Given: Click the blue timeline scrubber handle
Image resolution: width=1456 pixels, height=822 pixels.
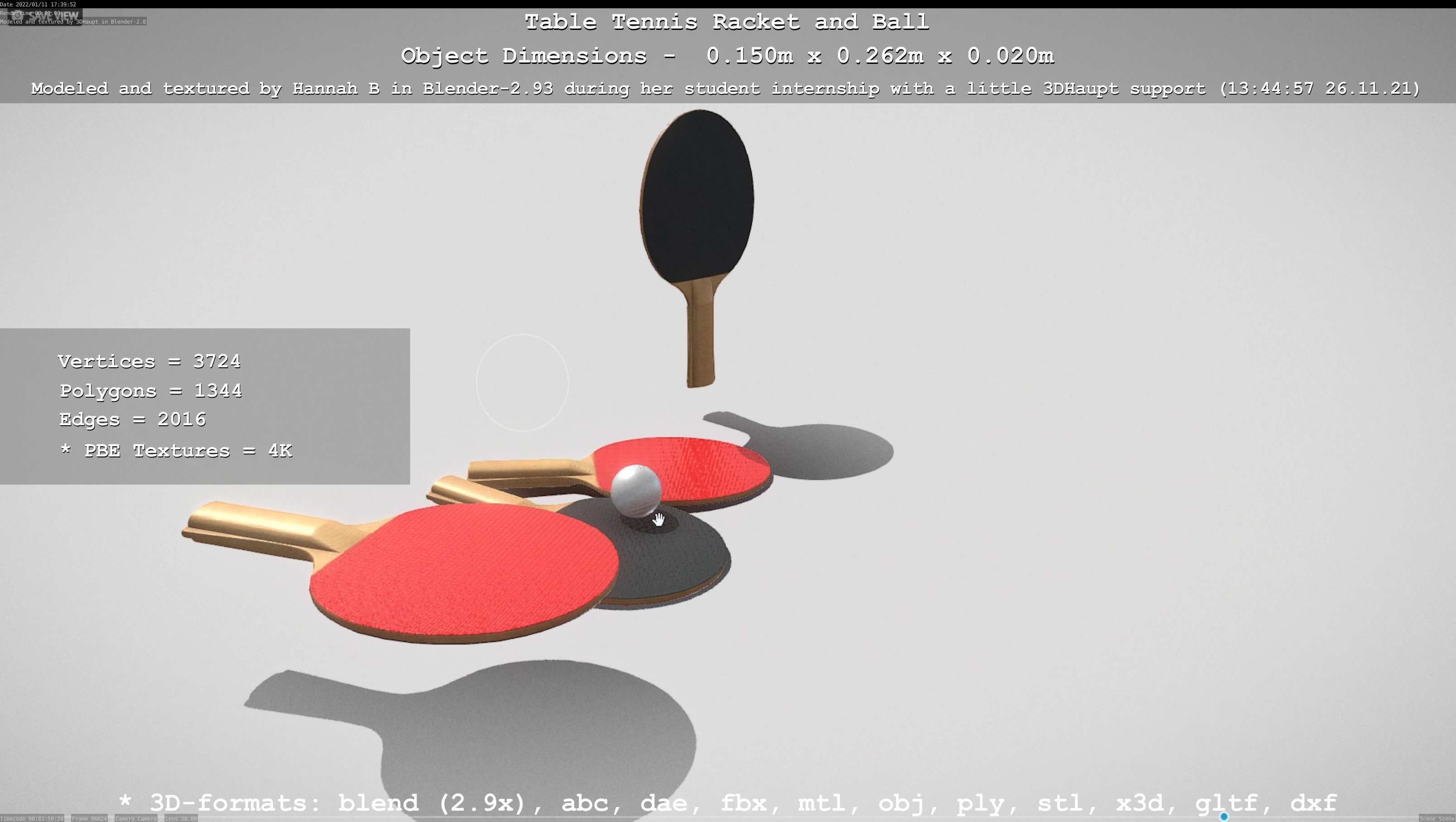Looking at the screenshot, I should (x=1224, y=817).
